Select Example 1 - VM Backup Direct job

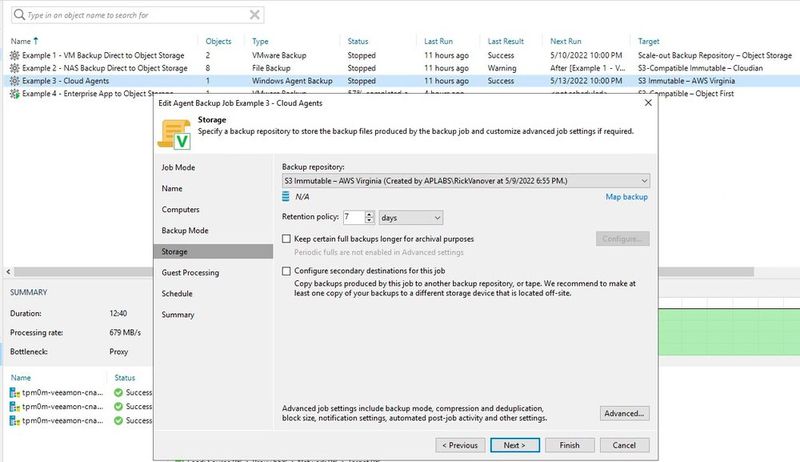click(103, 55)
